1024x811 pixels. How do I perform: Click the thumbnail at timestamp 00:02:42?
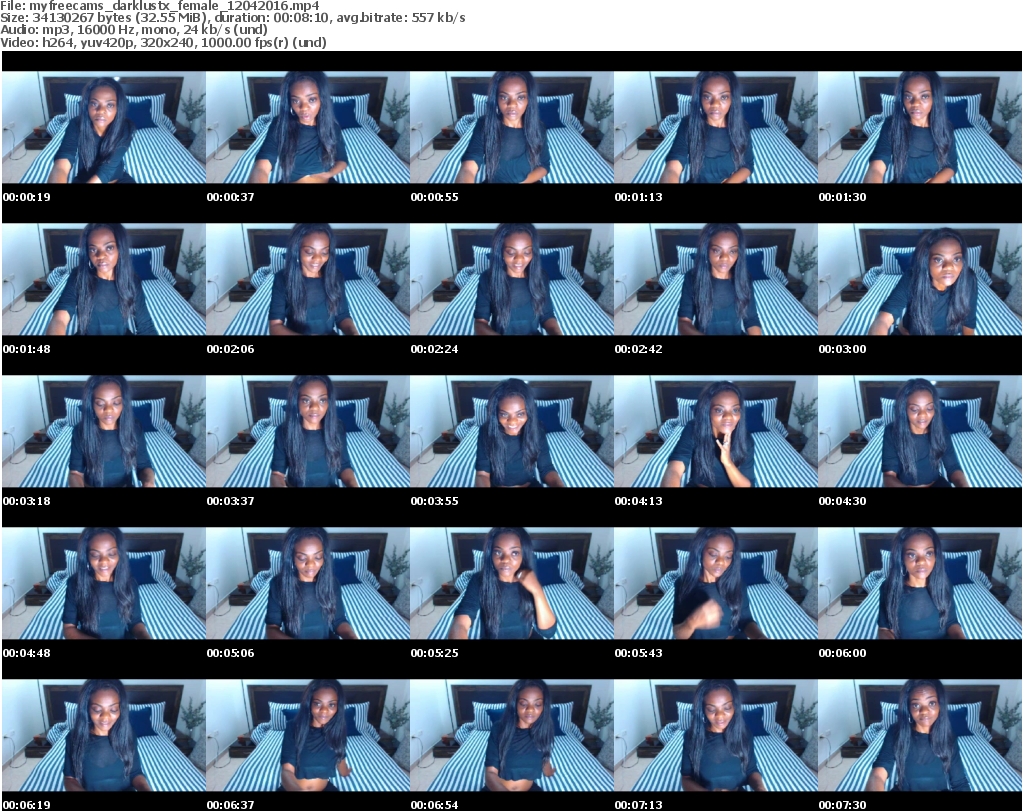(x=716, y=279)
